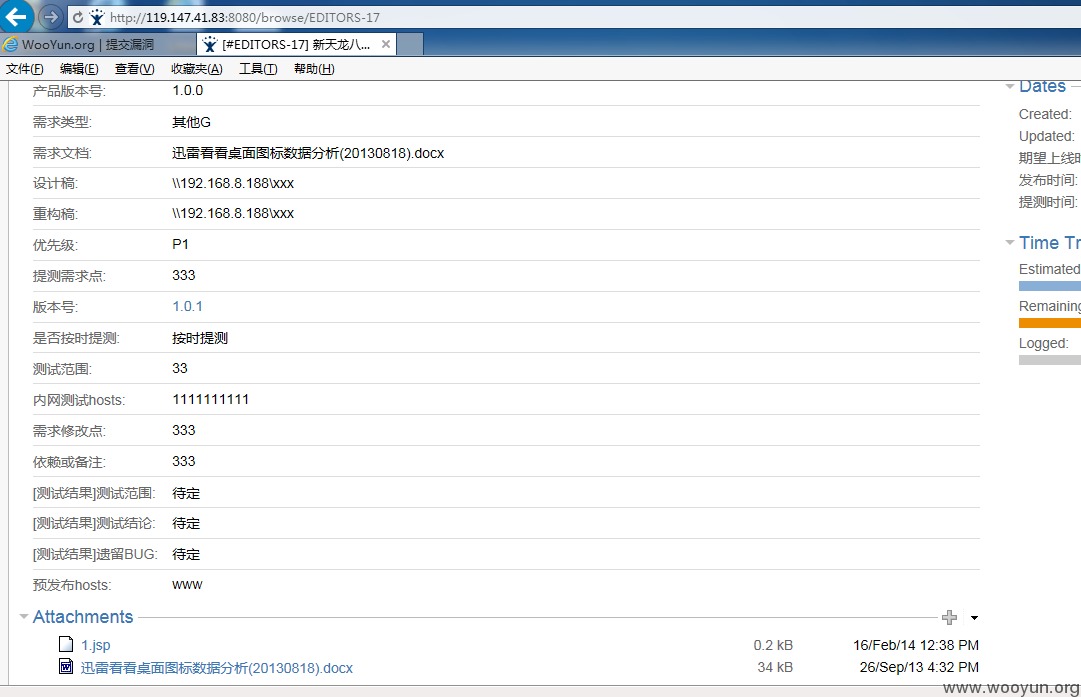Open the 文件(F) menu

click(x=25, y=69)
